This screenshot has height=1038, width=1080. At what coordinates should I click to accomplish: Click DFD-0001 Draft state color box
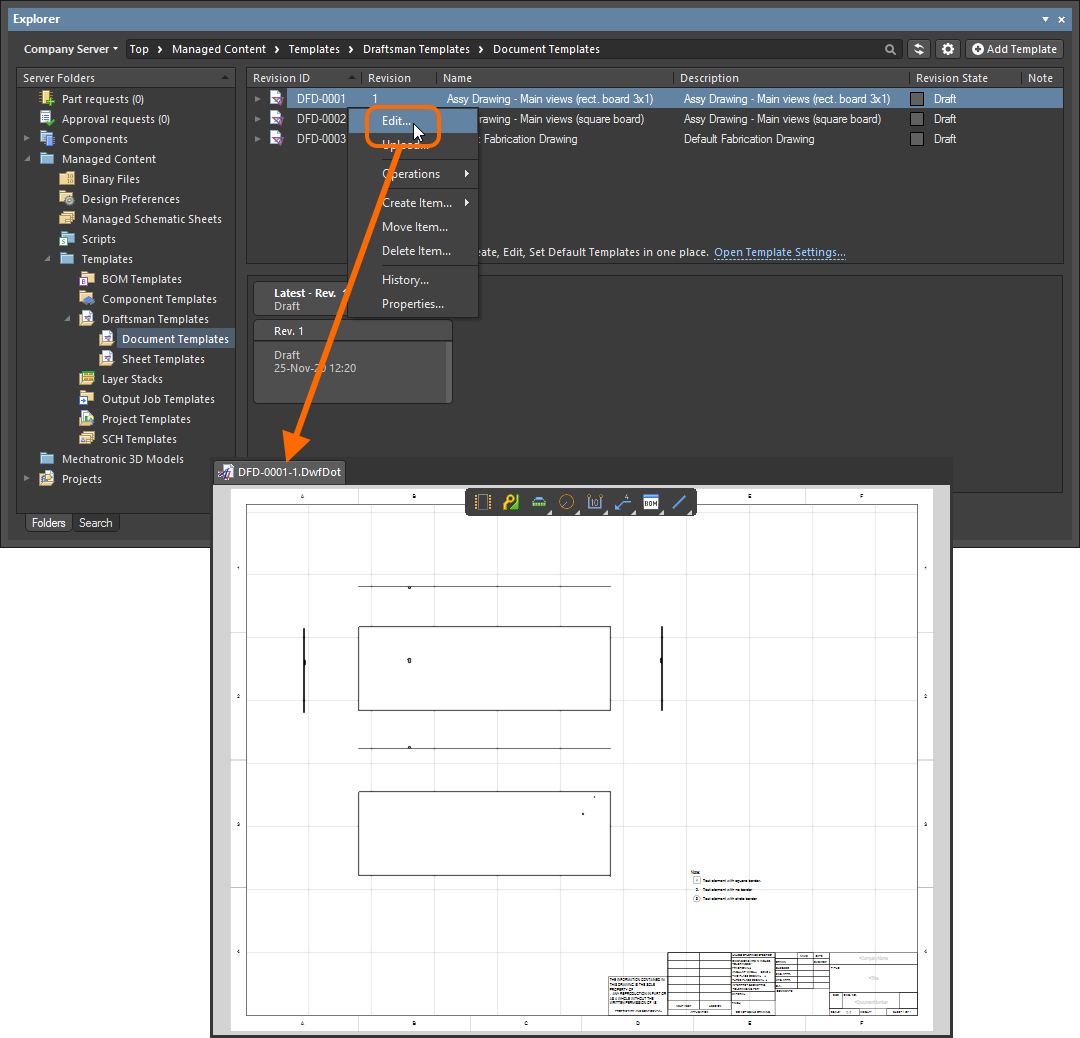tap(917, 99)
